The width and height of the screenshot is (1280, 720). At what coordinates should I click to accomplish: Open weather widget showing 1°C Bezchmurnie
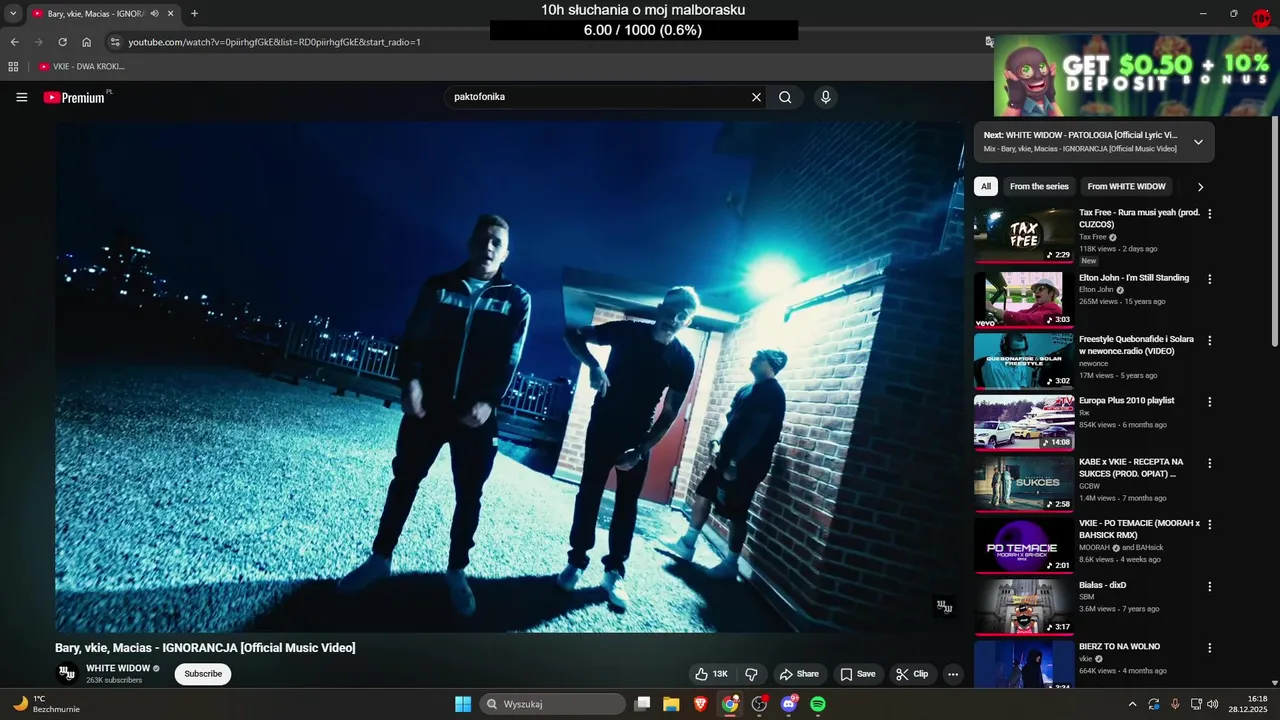[45, 704]
